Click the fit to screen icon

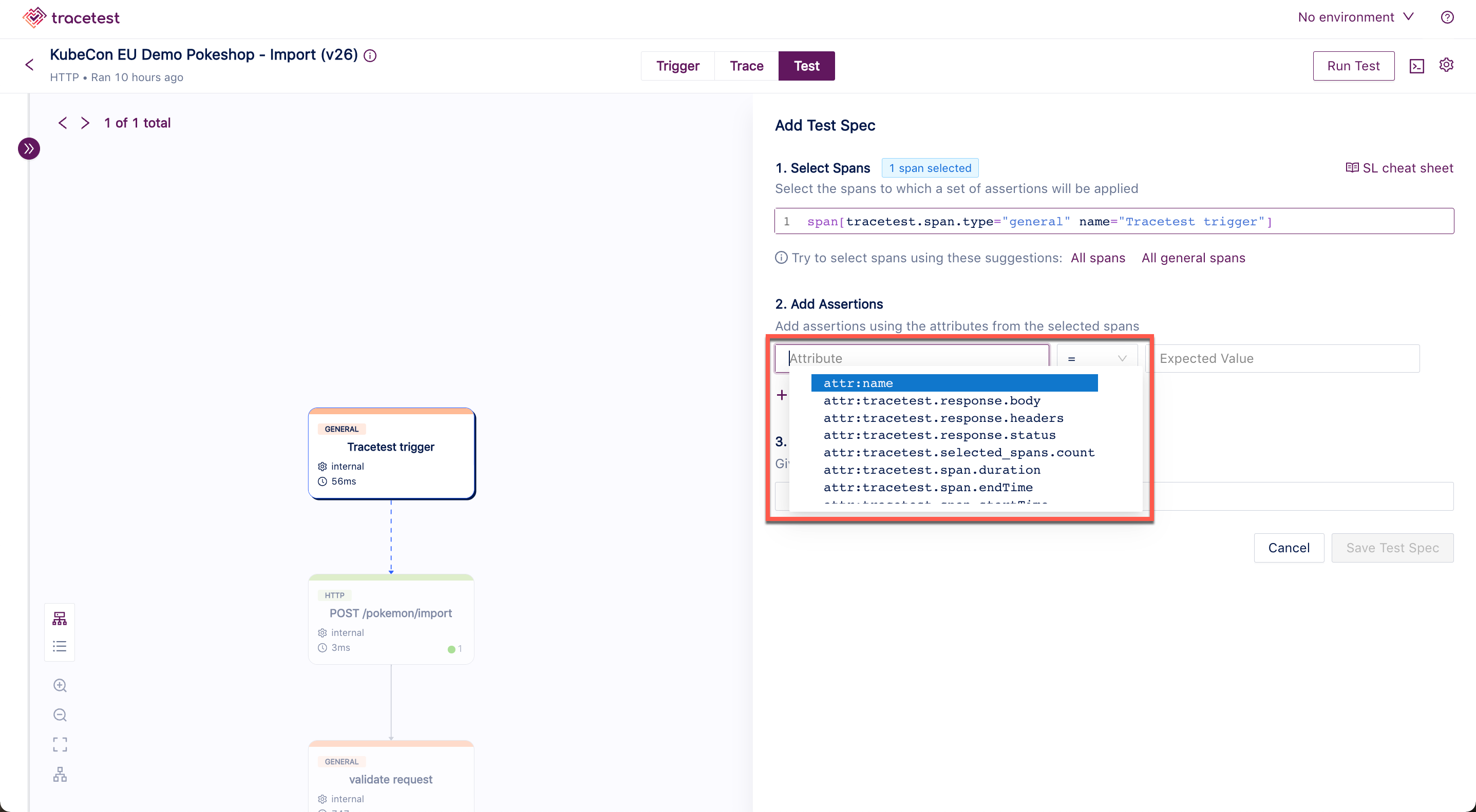[61, 742]
